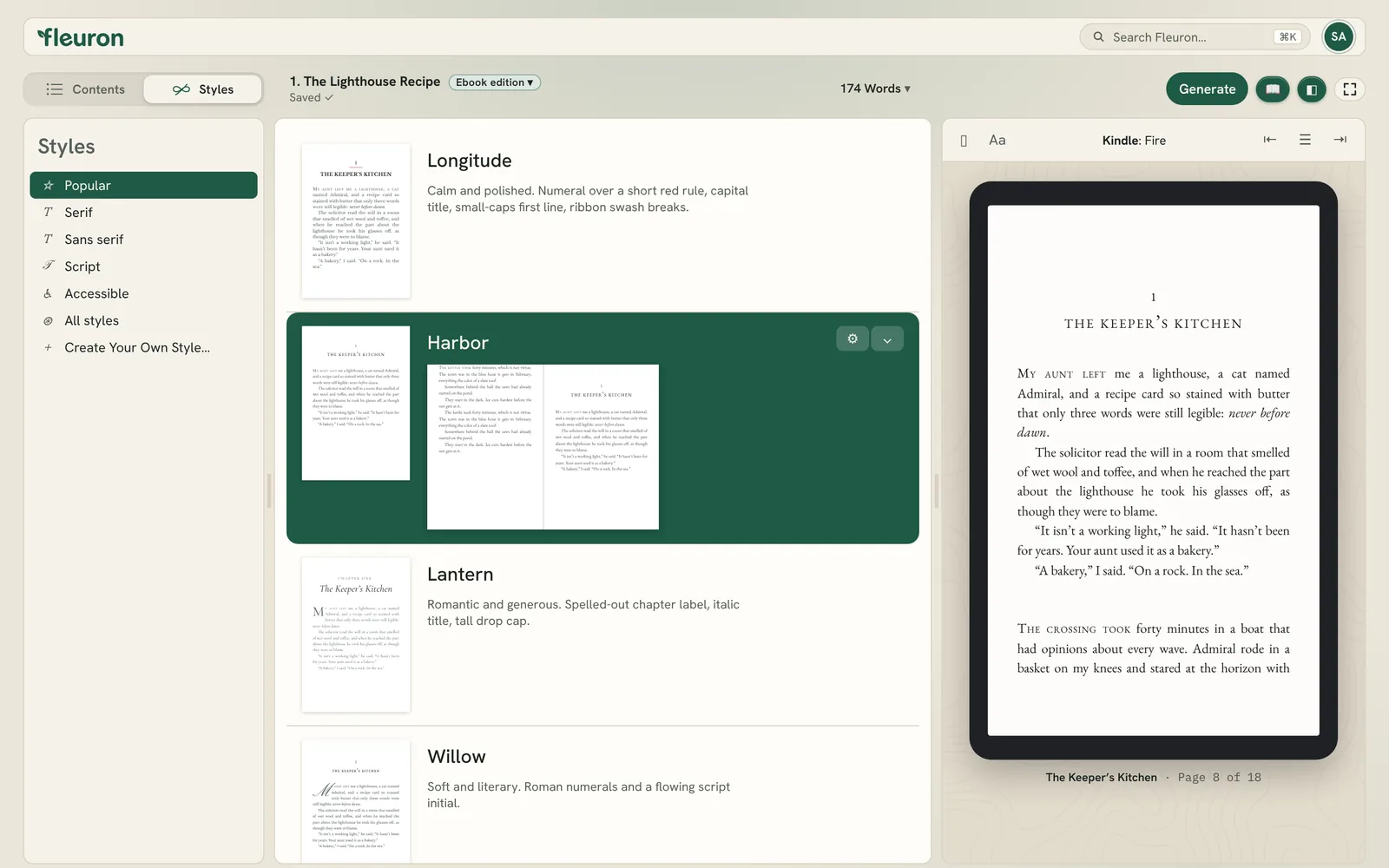Click the T icon beside Serif
This screenshot has width=1389, height=868.
49,212
